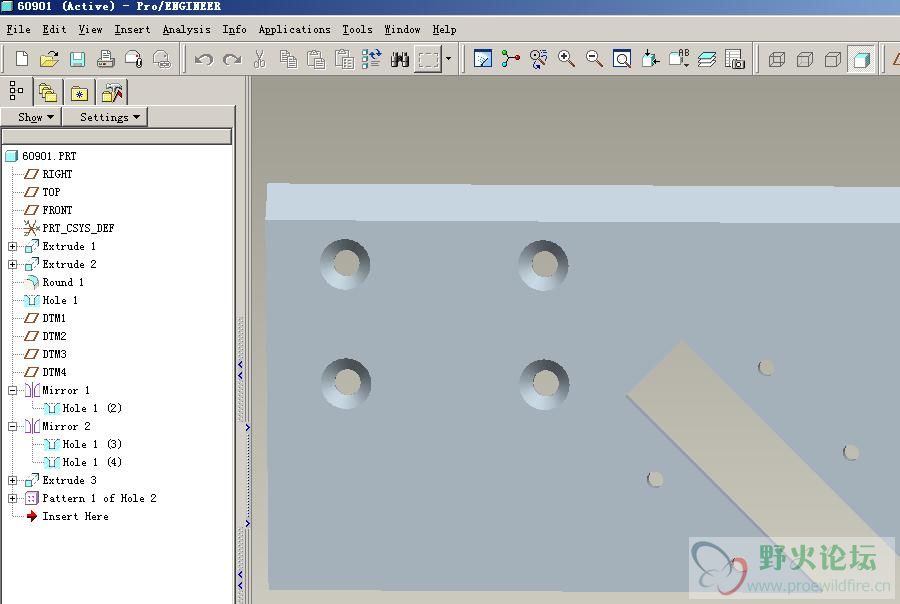The image size is (900, 604).
Task: Open the Analysis menu
Action: click(186, 29)
